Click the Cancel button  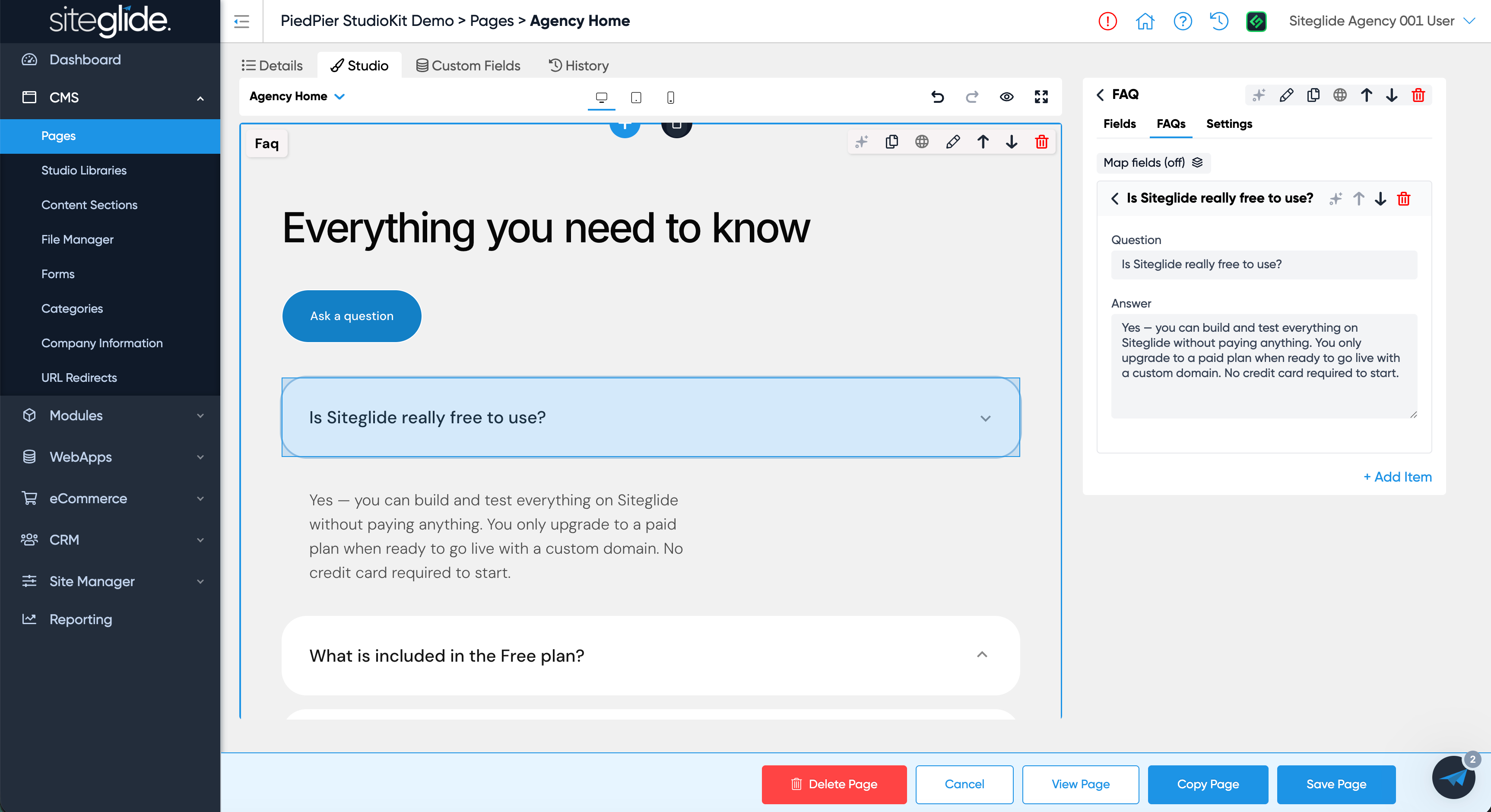(964, 784)
